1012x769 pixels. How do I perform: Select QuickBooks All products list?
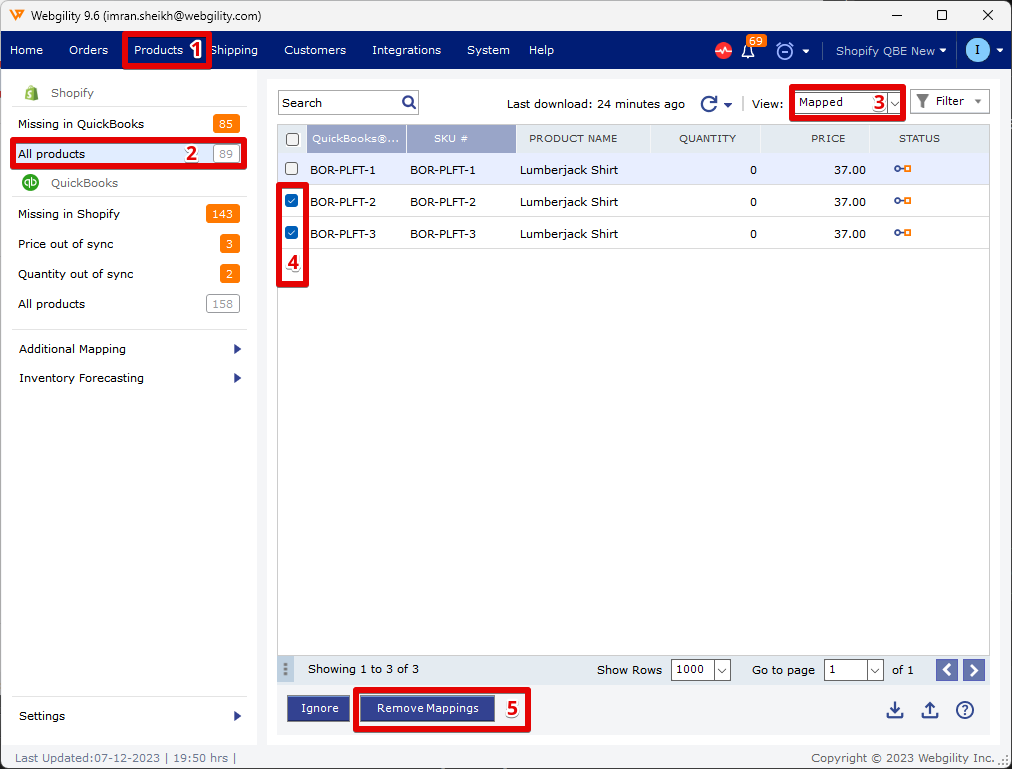tap(129, 303)
